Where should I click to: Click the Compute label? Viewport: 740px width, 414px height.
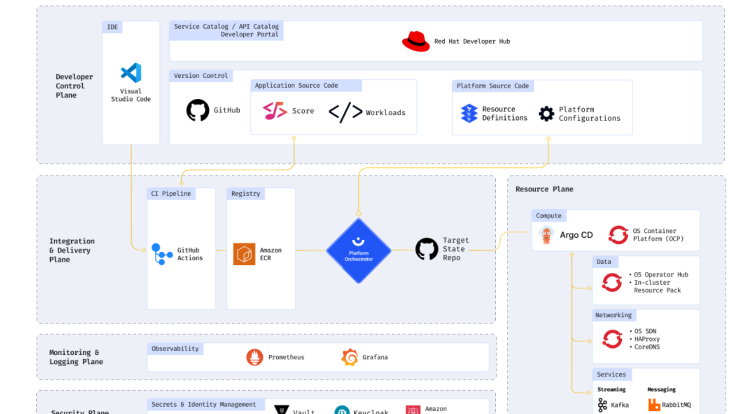(x=548, y=216)
